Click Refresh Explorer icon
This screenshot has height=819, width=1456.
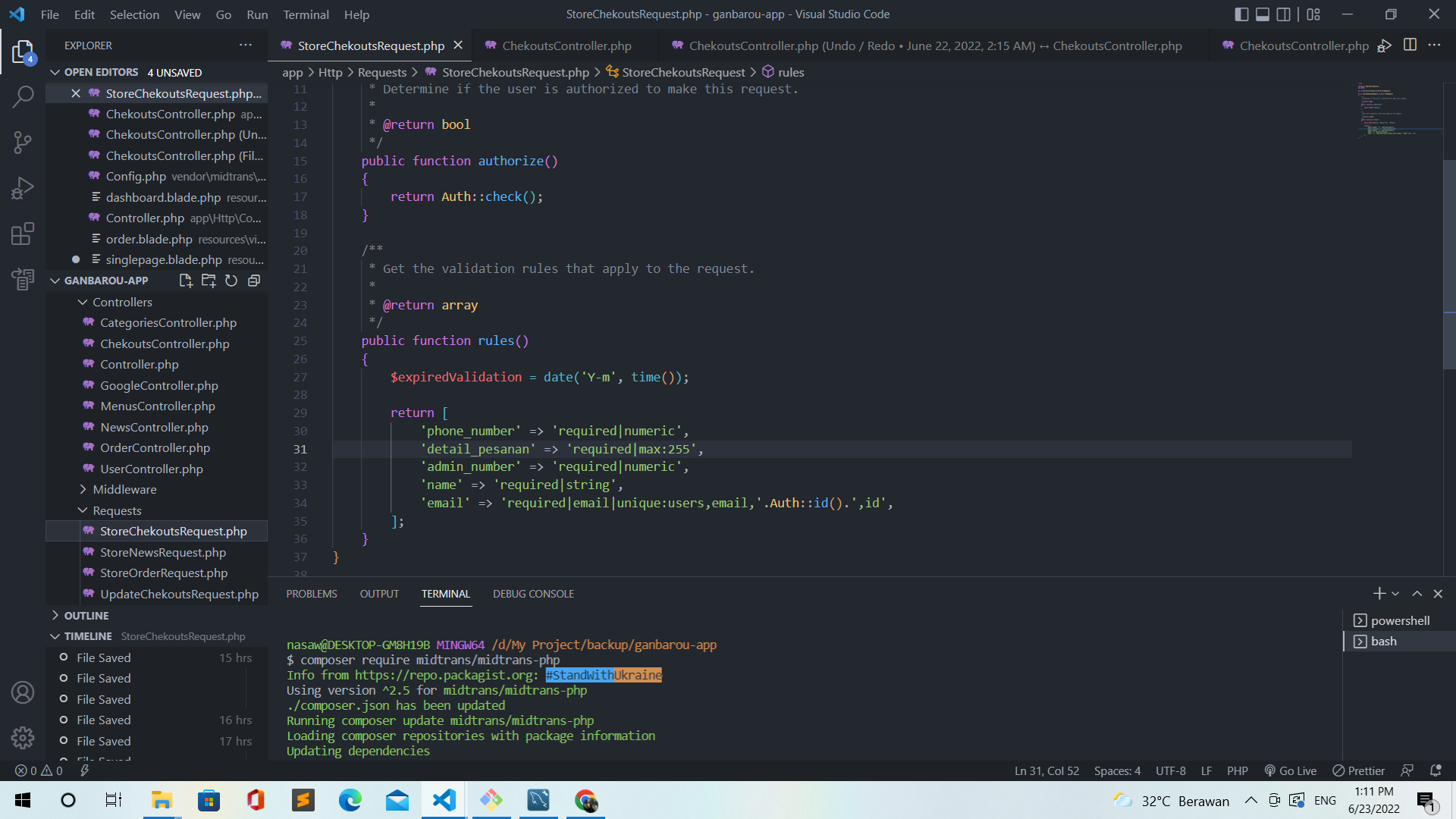click(x=231, y=281)
